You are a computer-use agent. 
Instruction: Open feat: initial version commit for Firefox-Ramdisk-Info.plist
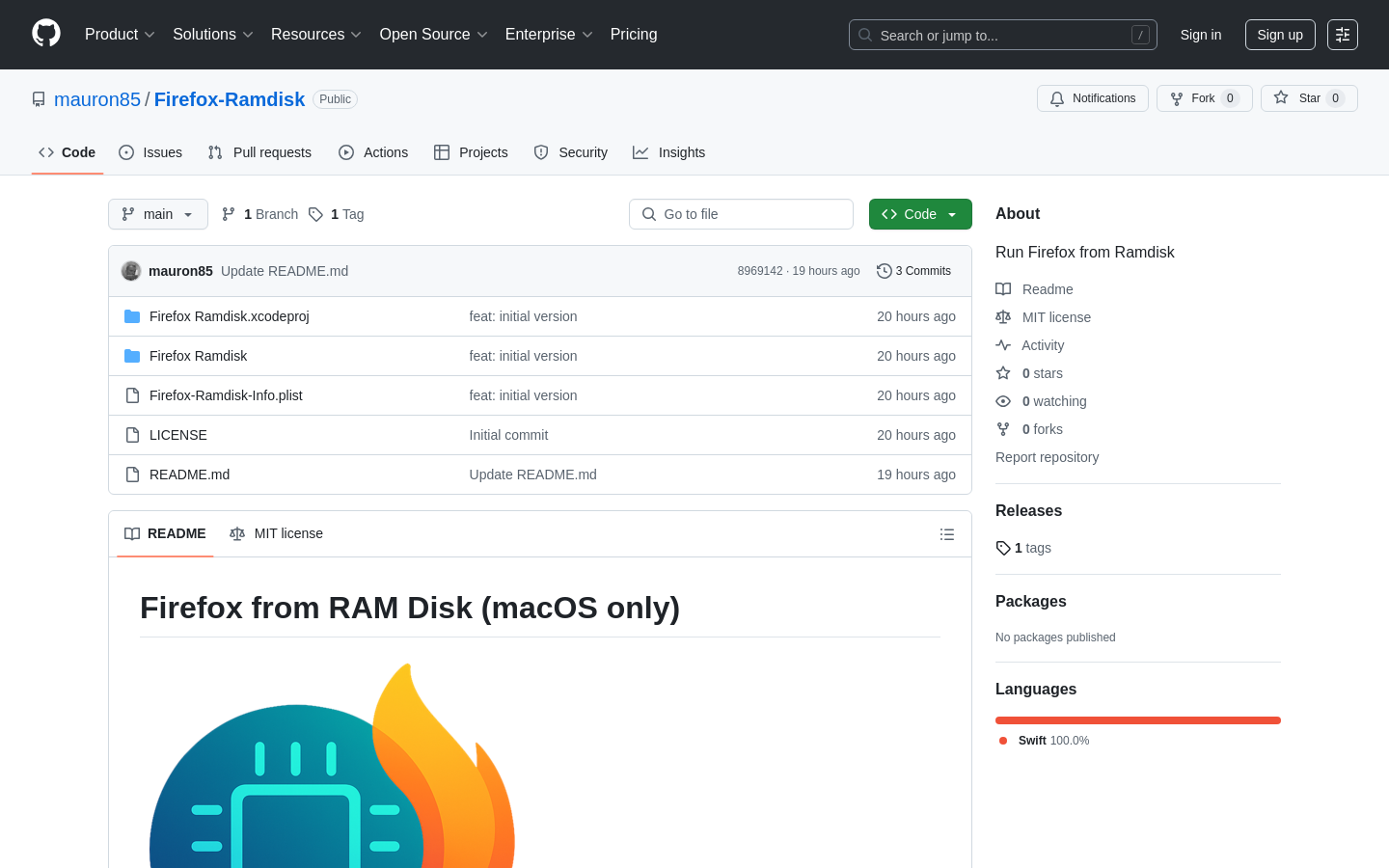pyautogui.click(x=523, y=395)
